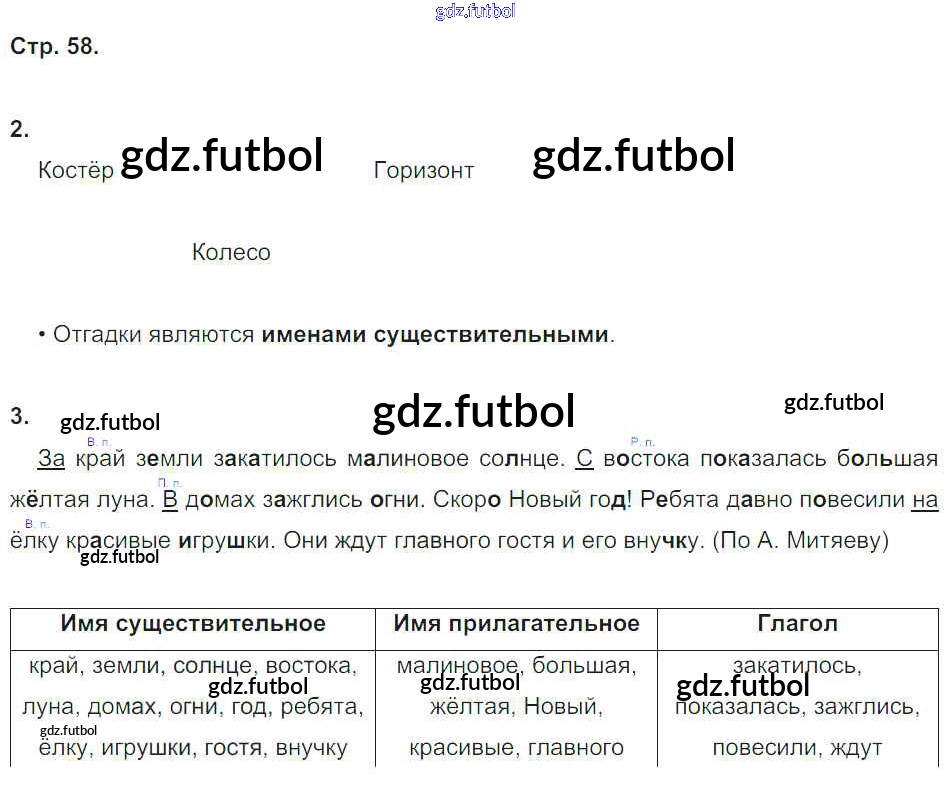951x802 pixels.
Task: Click 'Имя прилагательное' table header
Action: pyautogui.click(x=516, y=624)
